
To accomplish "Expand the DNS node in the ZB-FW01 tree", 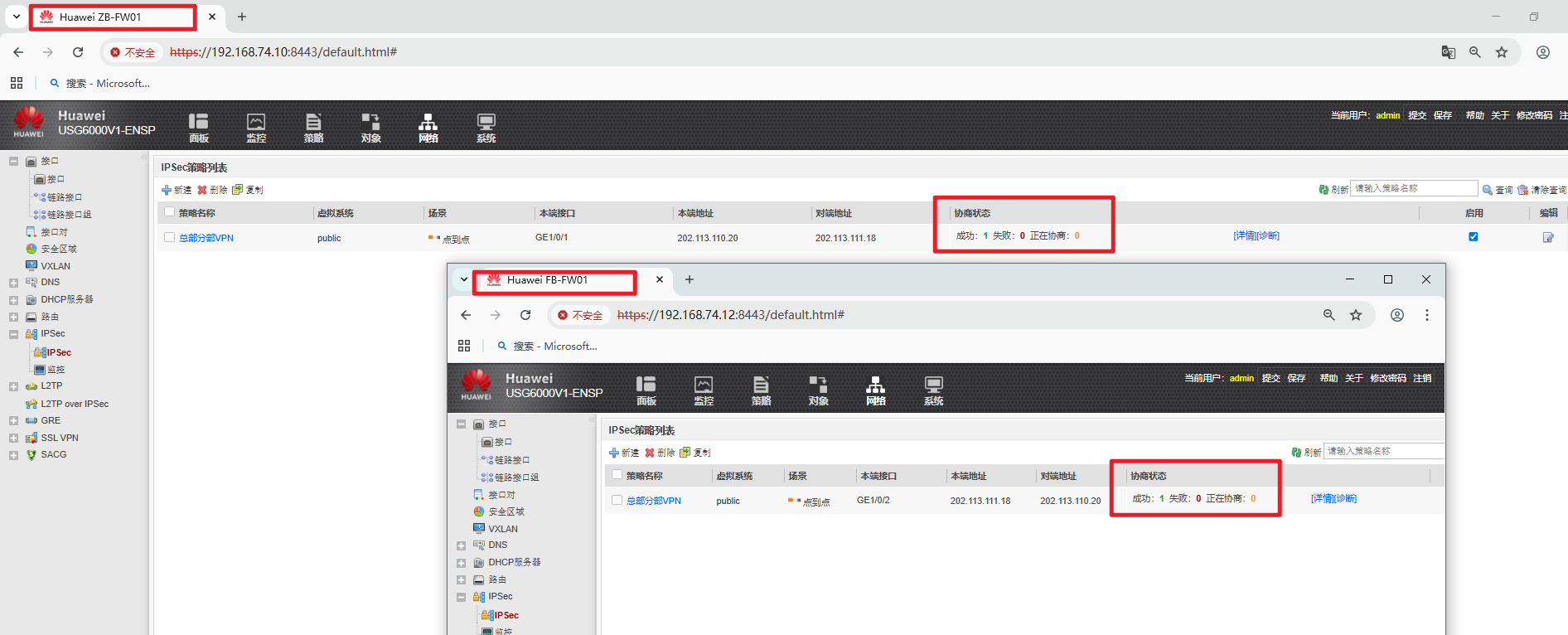I will point(13,283).
